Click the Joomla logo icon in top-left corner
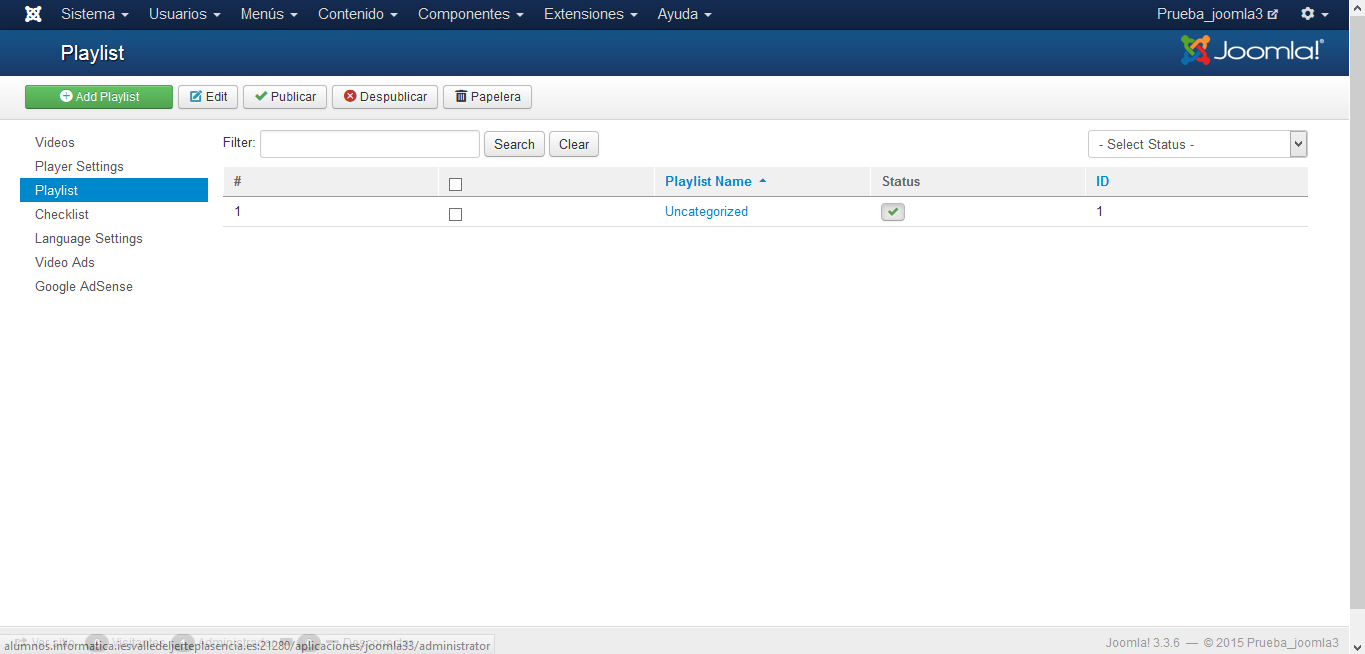 33,14
